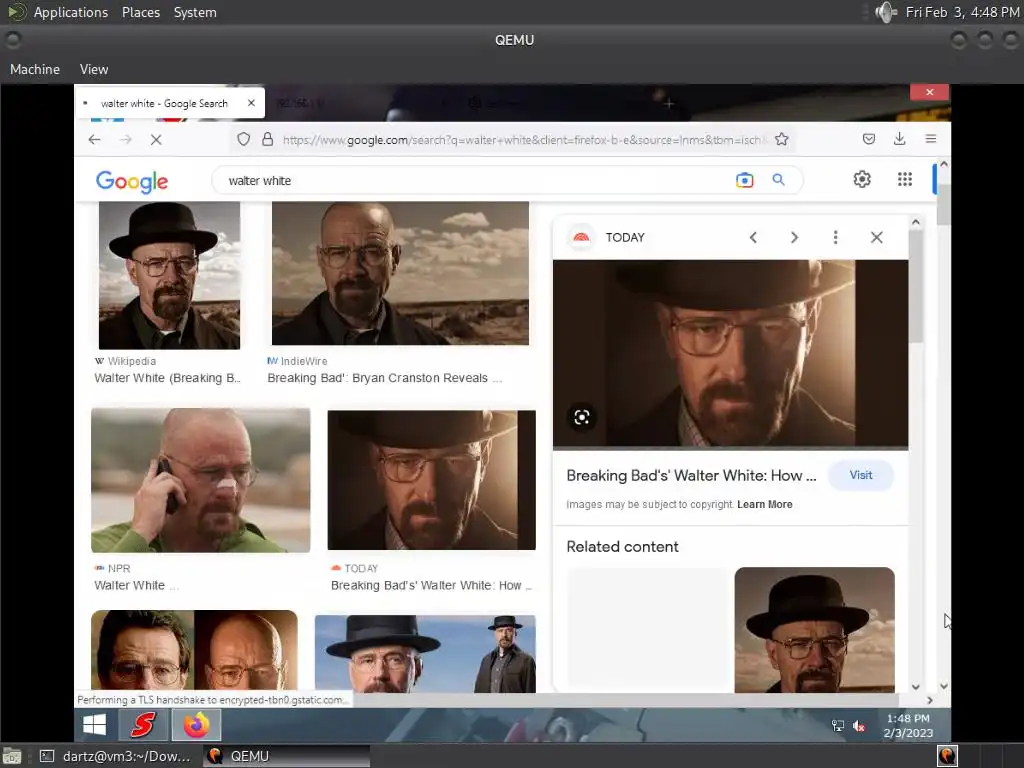Click the Firefox forward arrow button
The image size is (1024, 768).
point(125,139)
